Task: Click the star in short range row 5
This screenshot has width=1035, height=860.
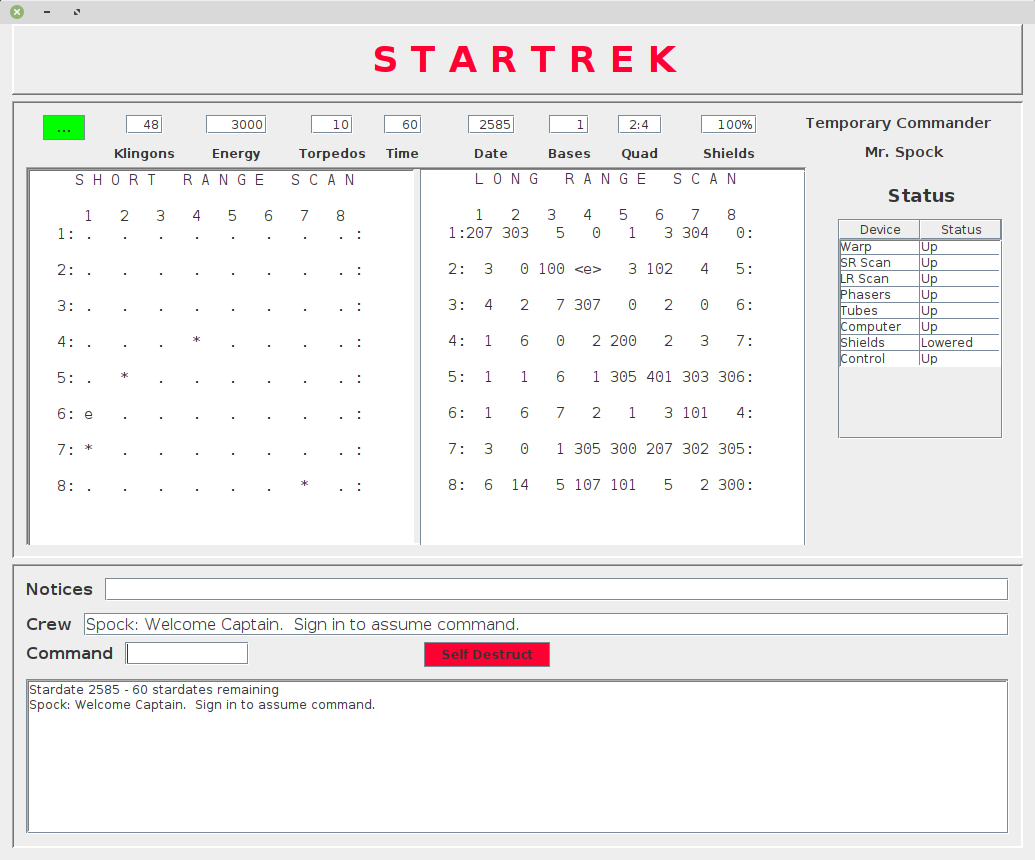Action: click(x=124, y=377)
